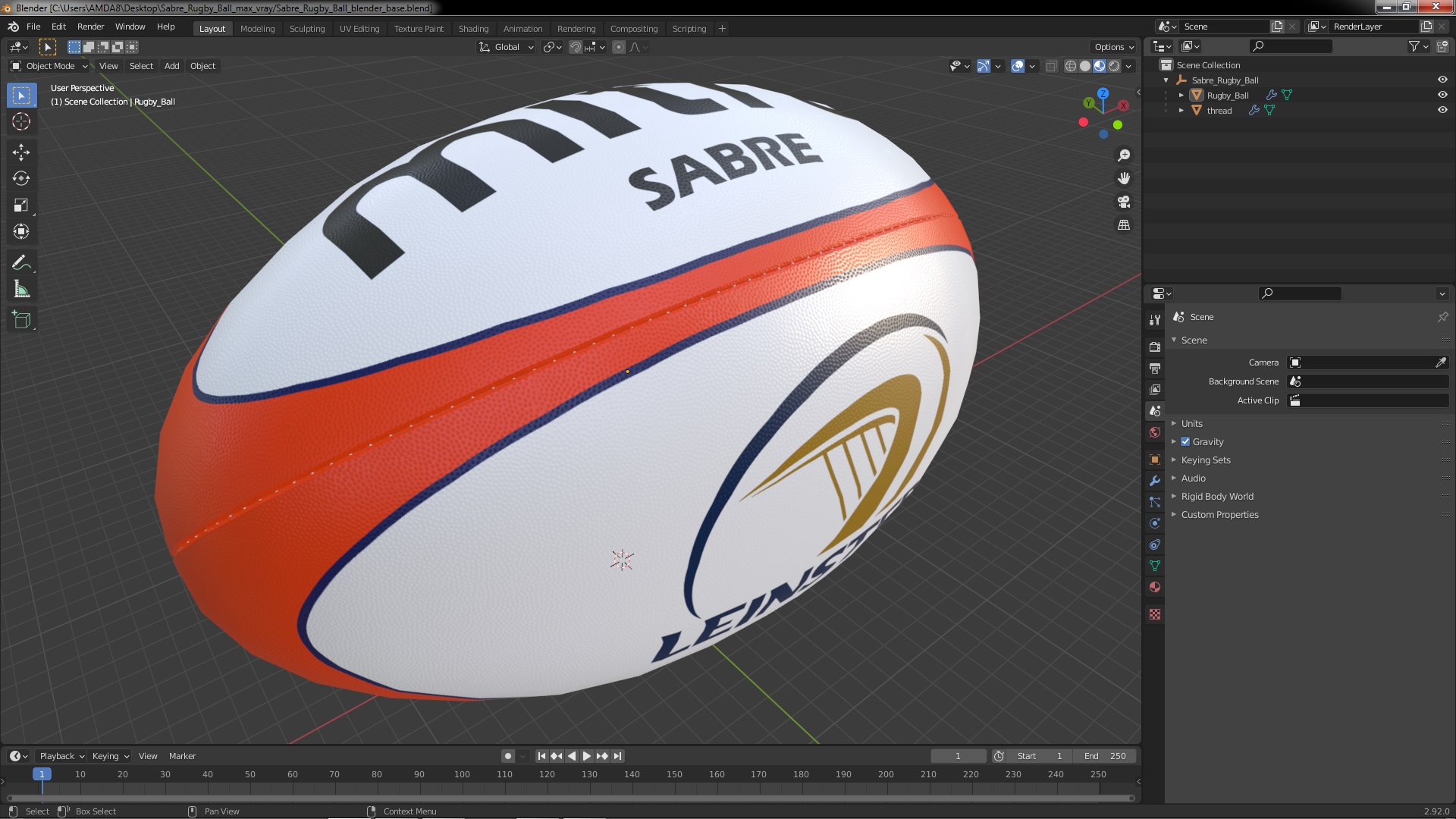Select the Move tool
Screen dimensions: 1456x819
tap(21, 152)
